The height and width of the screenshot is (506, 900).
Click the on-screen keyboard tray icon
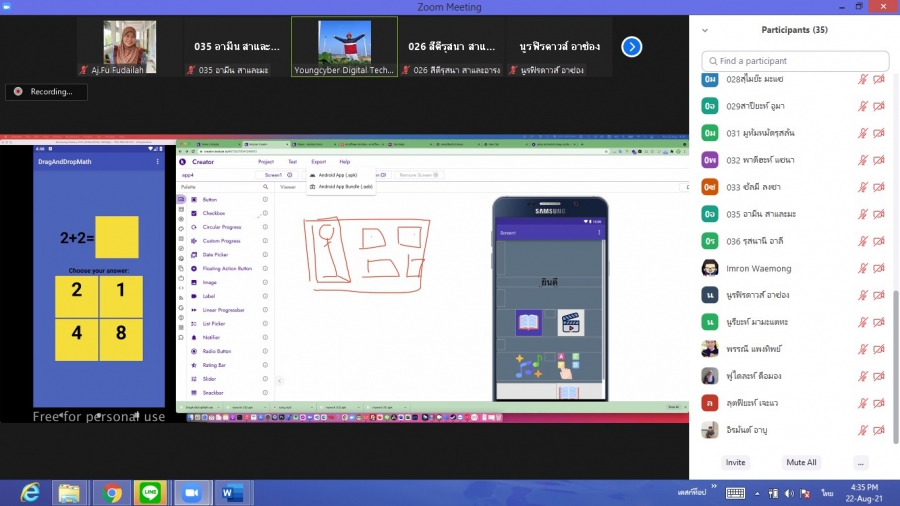coord(735,493)
